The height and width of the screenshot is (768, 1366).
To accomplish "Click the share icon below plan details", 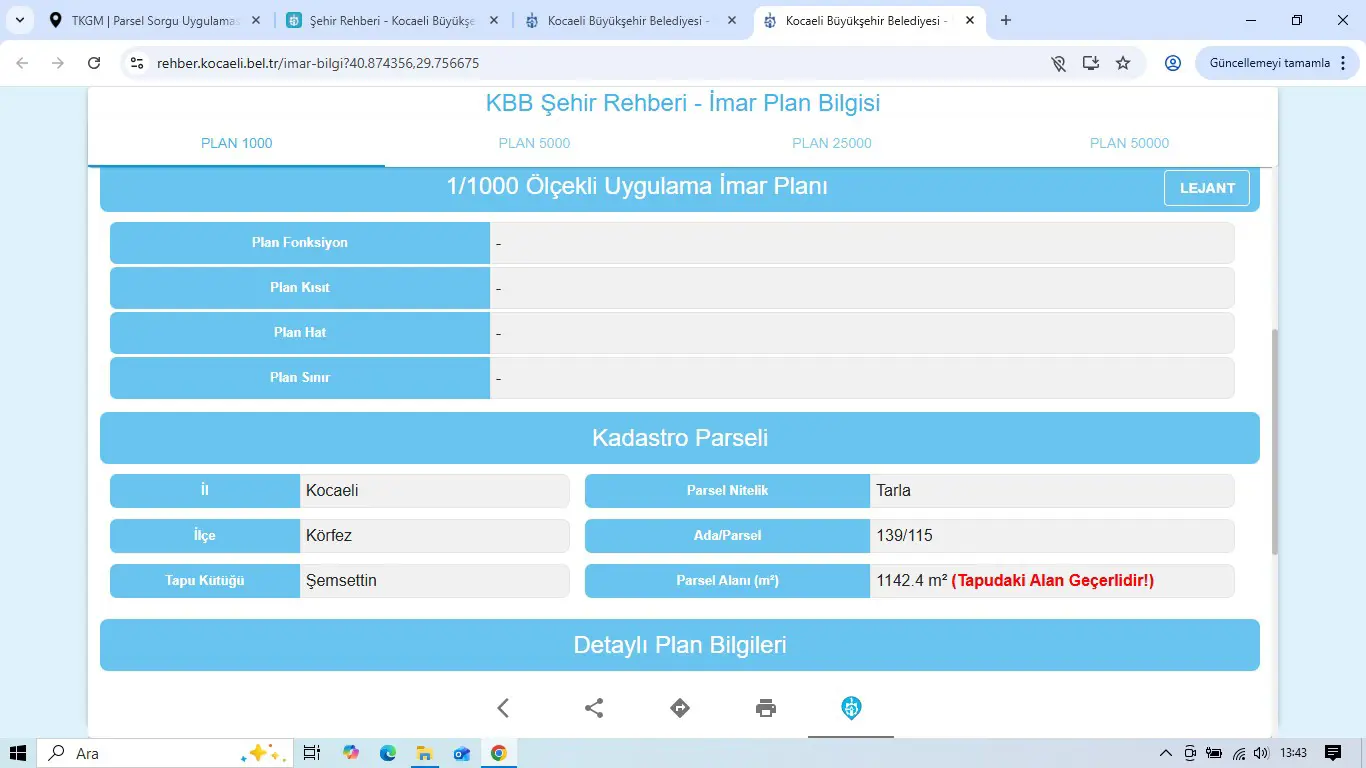I will (x=594, y=708).
